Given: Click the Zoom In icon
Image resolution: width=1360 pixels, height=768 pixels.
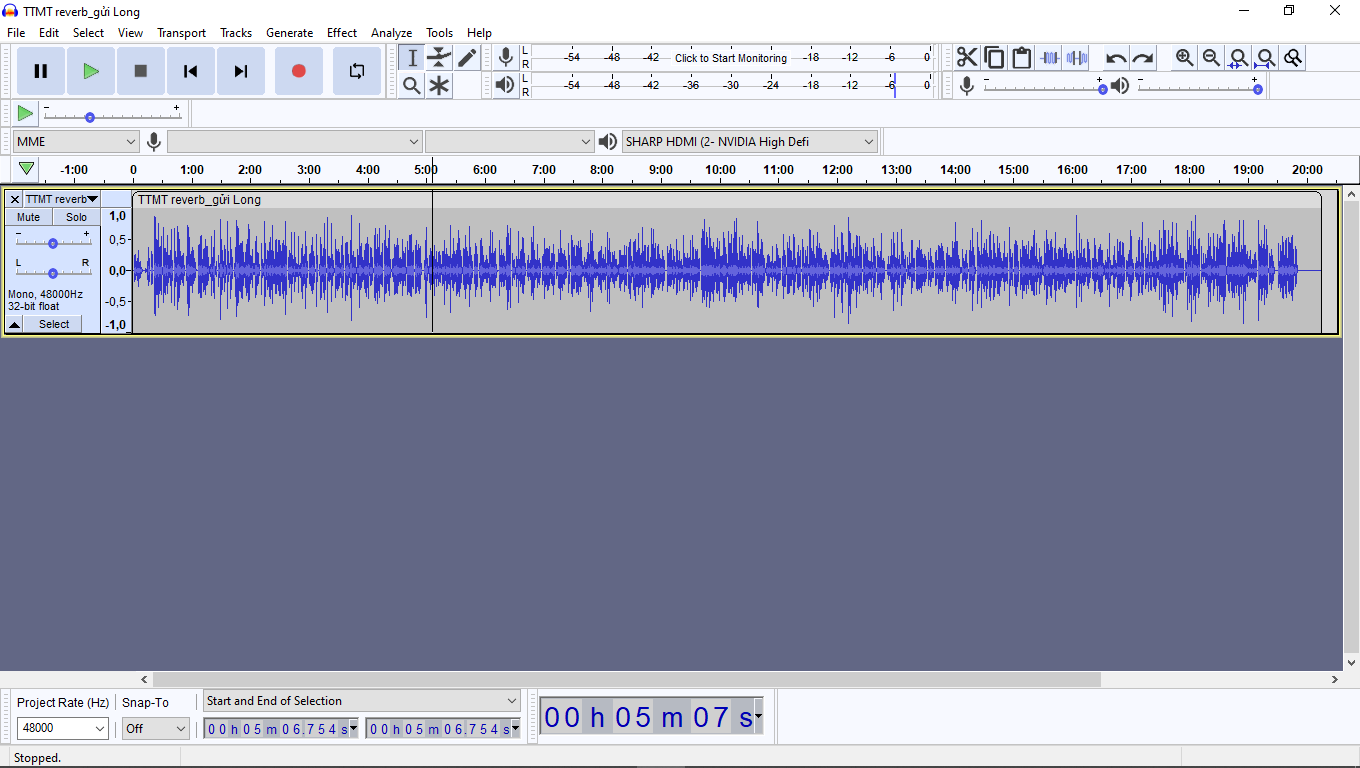Looking at the screenshot, I should pos(1185,58).
